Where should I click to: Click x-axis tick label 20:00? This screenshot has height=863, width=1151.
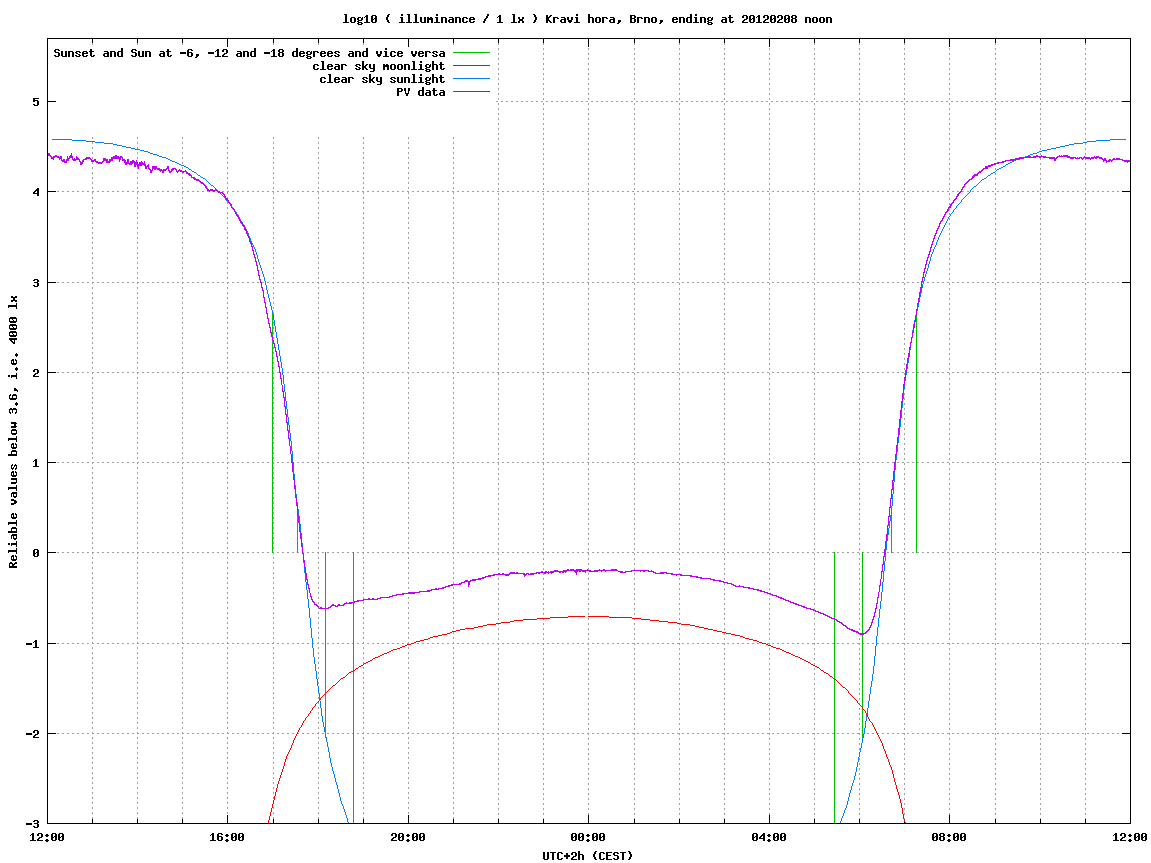[x=408, y=837]
